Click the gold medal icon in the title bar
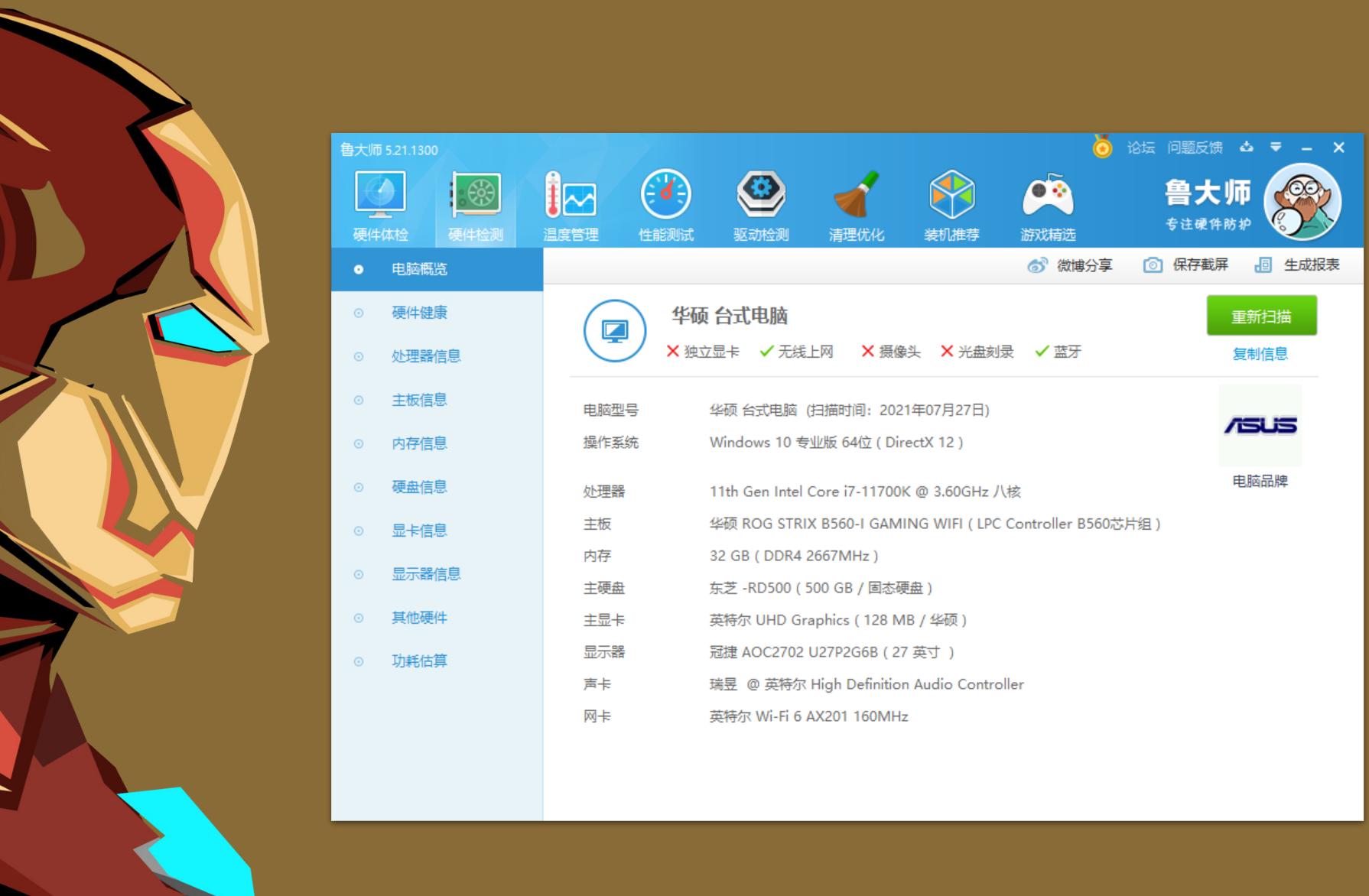The width and height of the screenshot is (1369, 896). point(1101,148)
